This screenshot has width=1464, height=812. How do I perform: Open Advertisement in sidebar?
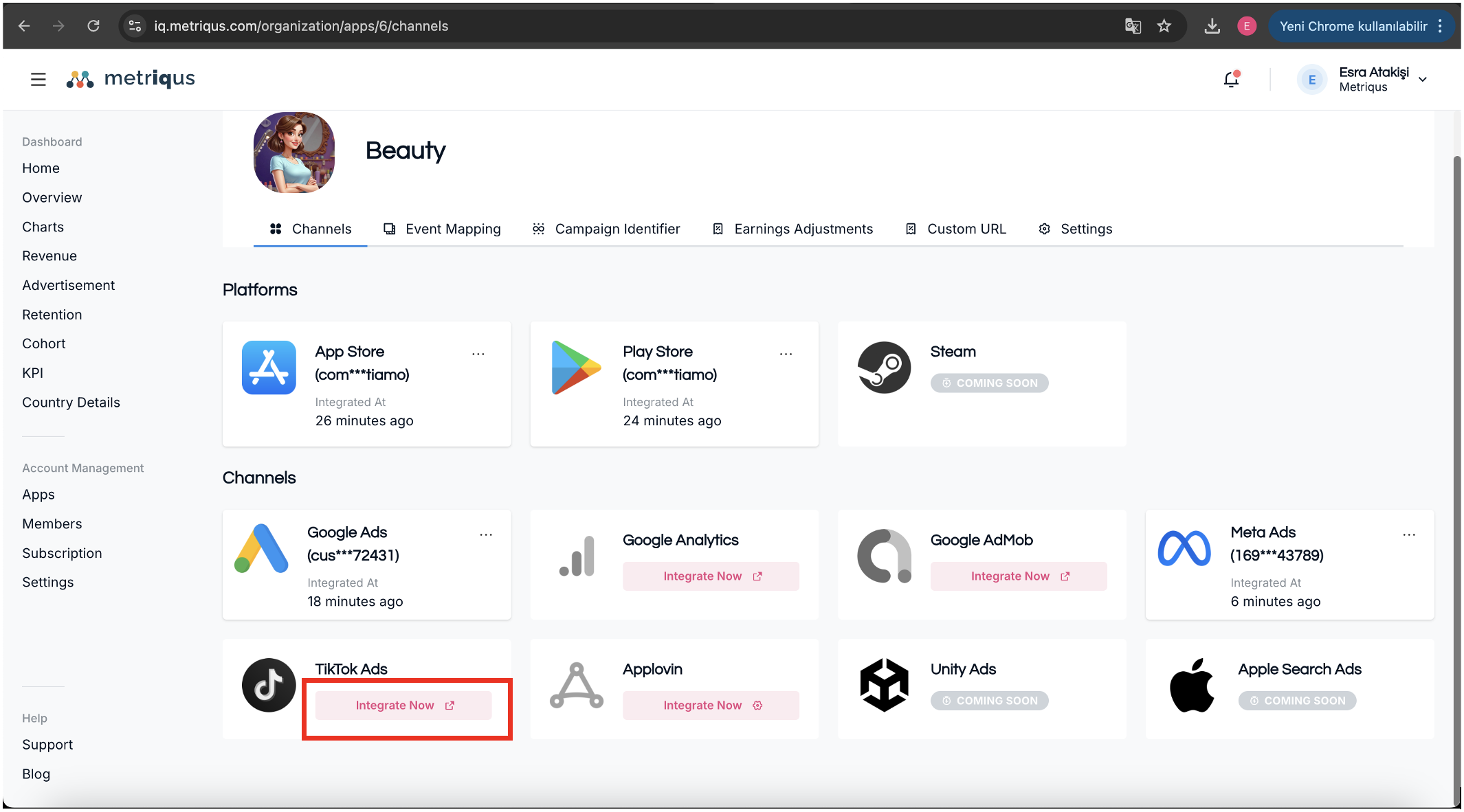[x=68, y=286]
